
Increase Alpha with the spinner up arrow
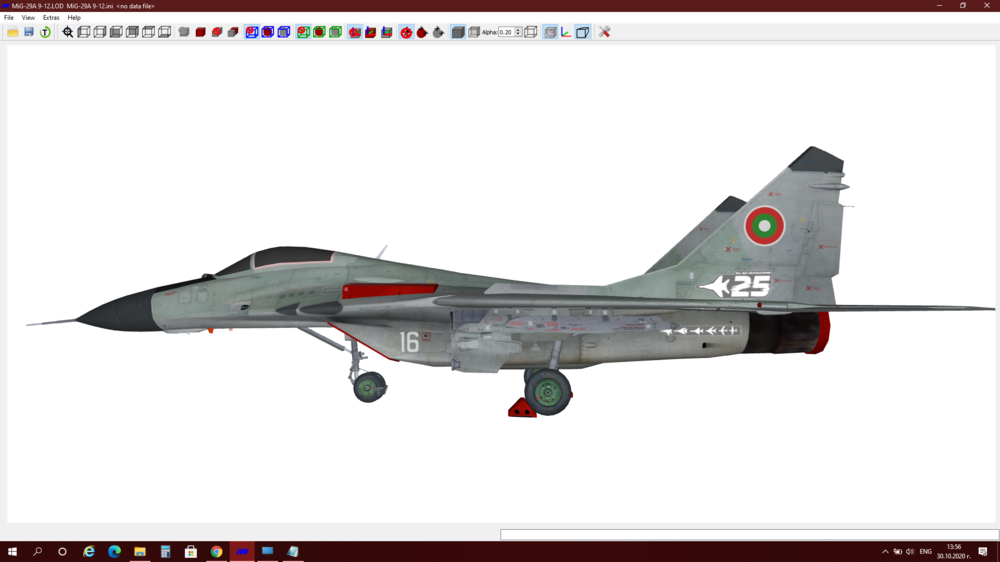518,30
